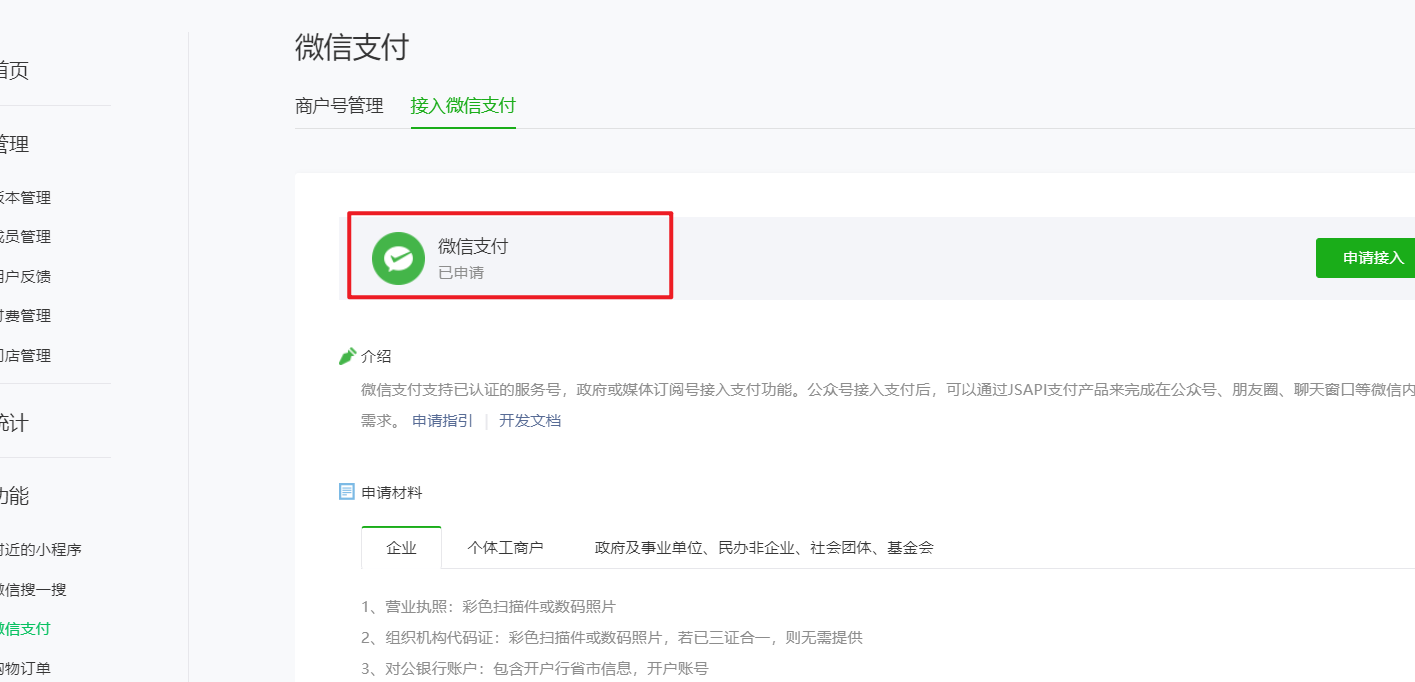The width and height of the screenshot is (1415, 682).
Task: Click the green pen icon beside 介绍
Action: (347, 356)
